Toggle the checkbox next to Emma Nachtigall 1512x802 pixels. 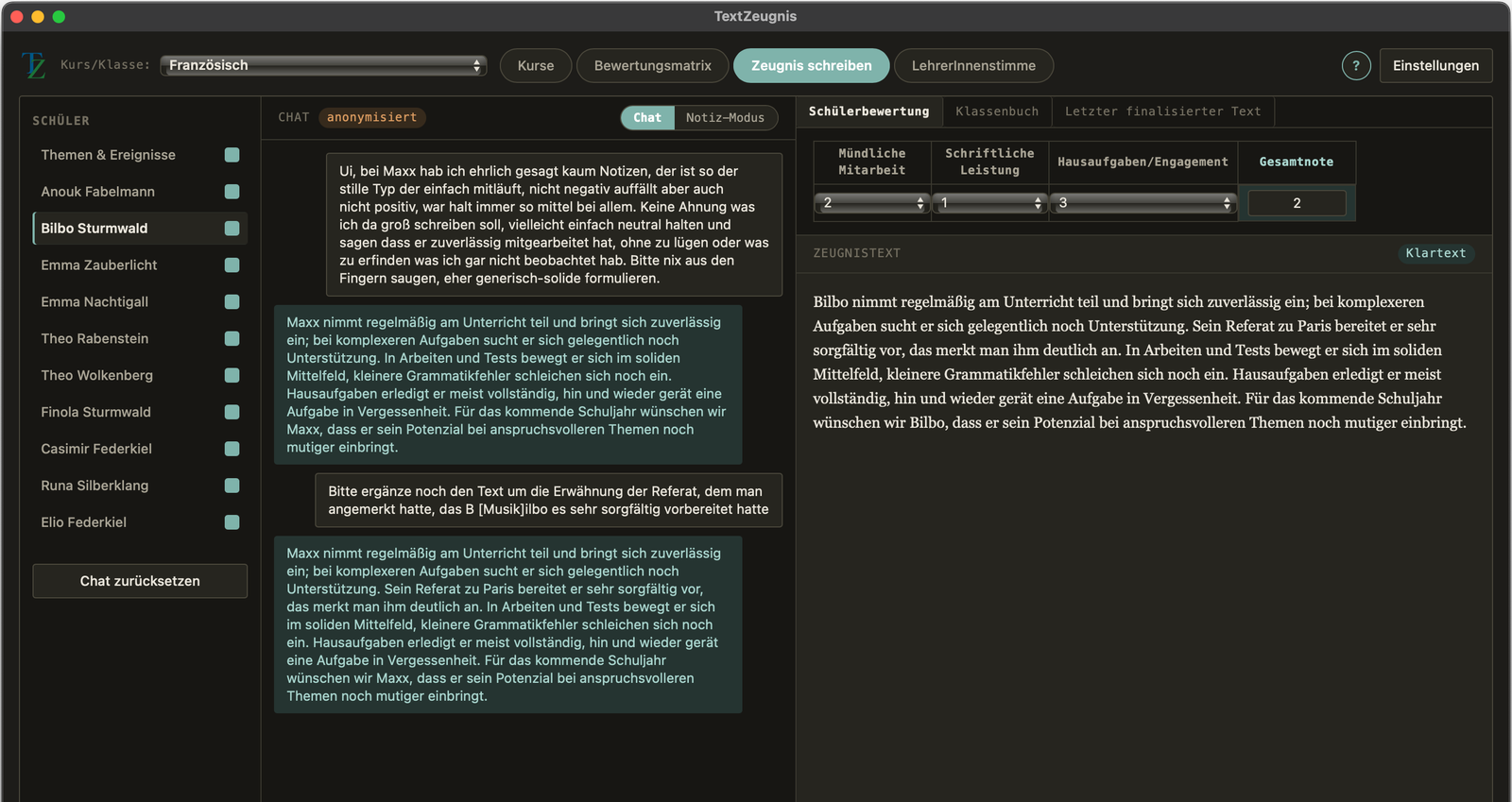tap(232, 302)
